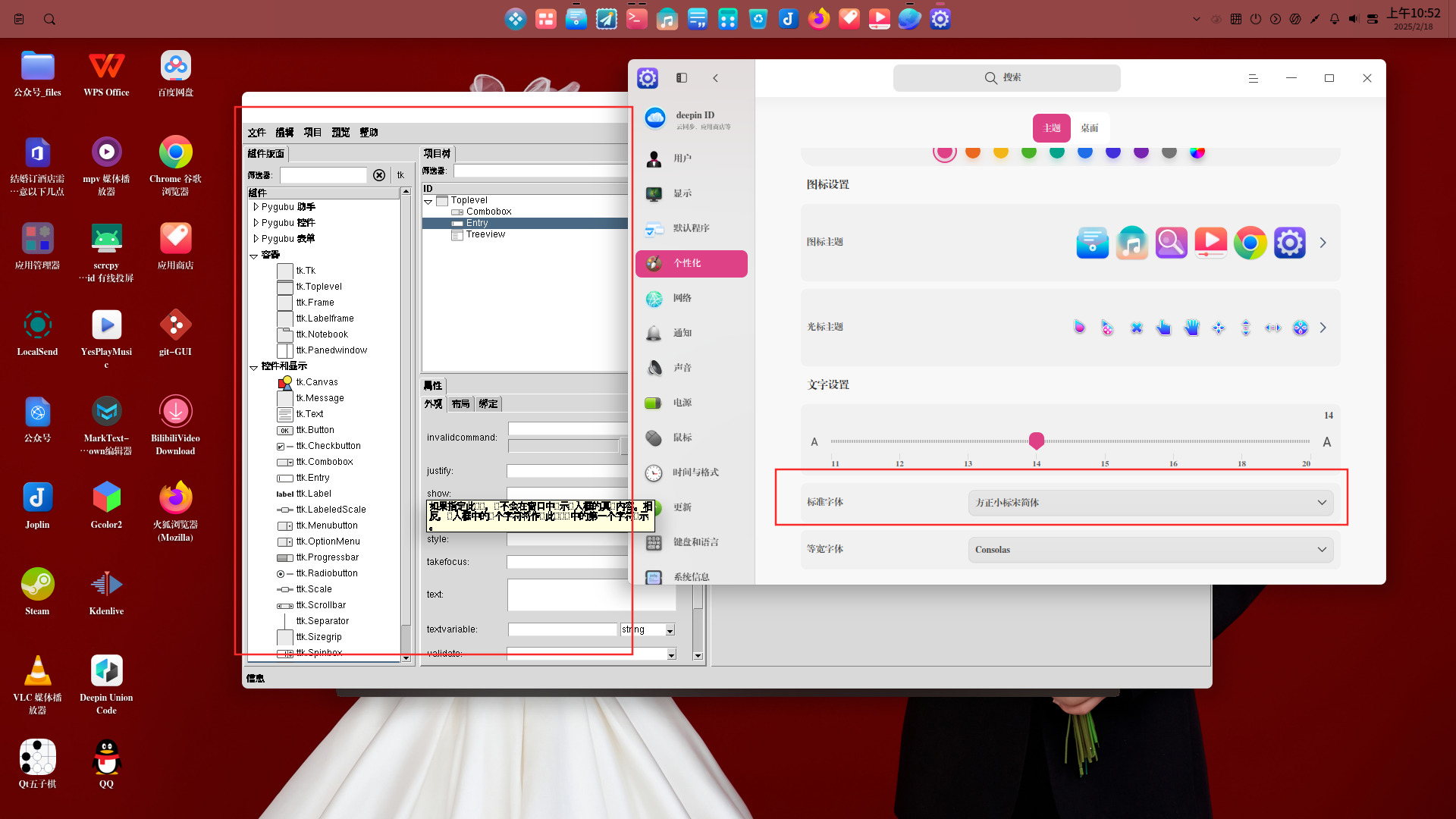This screenshot has width=1456, height=819.
Task: Expand Pygubu 助手 group in palette
Action: 256,207
